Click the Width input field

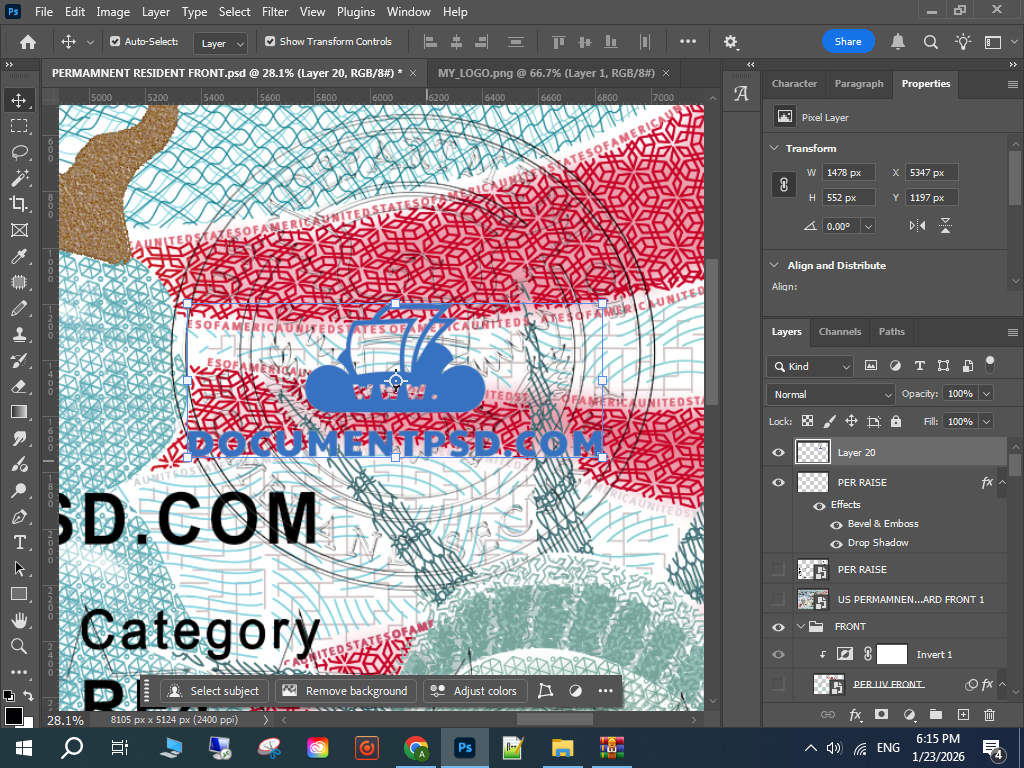[848, 173]
